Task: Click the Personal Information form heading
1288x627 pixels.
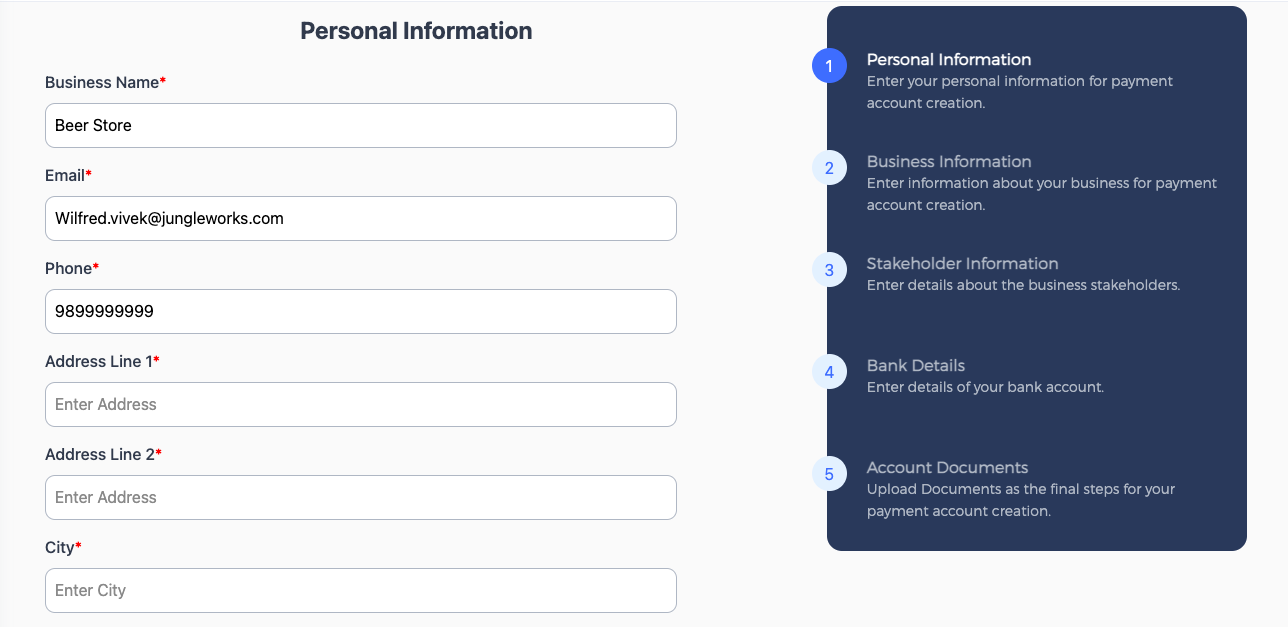Action: [416, 31]
